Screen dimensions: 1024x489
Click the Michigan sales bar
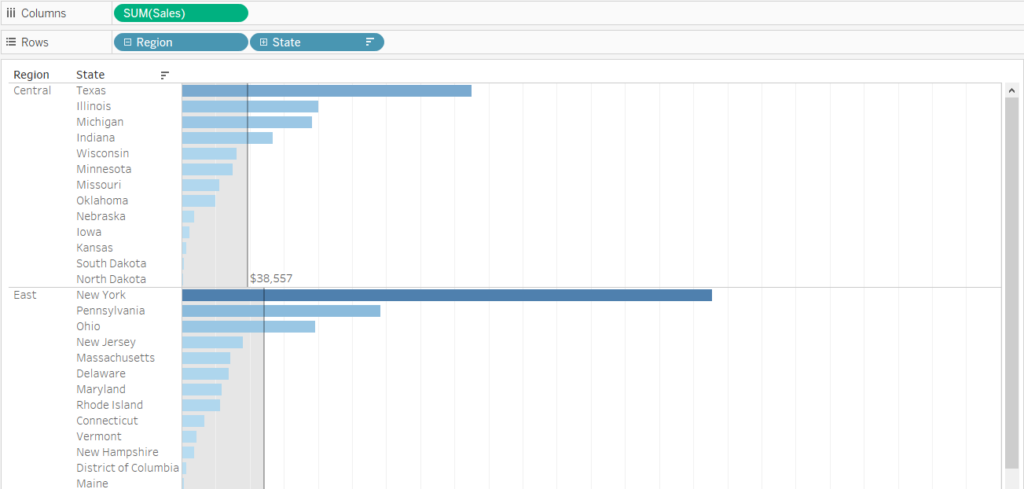coord(247,122)
